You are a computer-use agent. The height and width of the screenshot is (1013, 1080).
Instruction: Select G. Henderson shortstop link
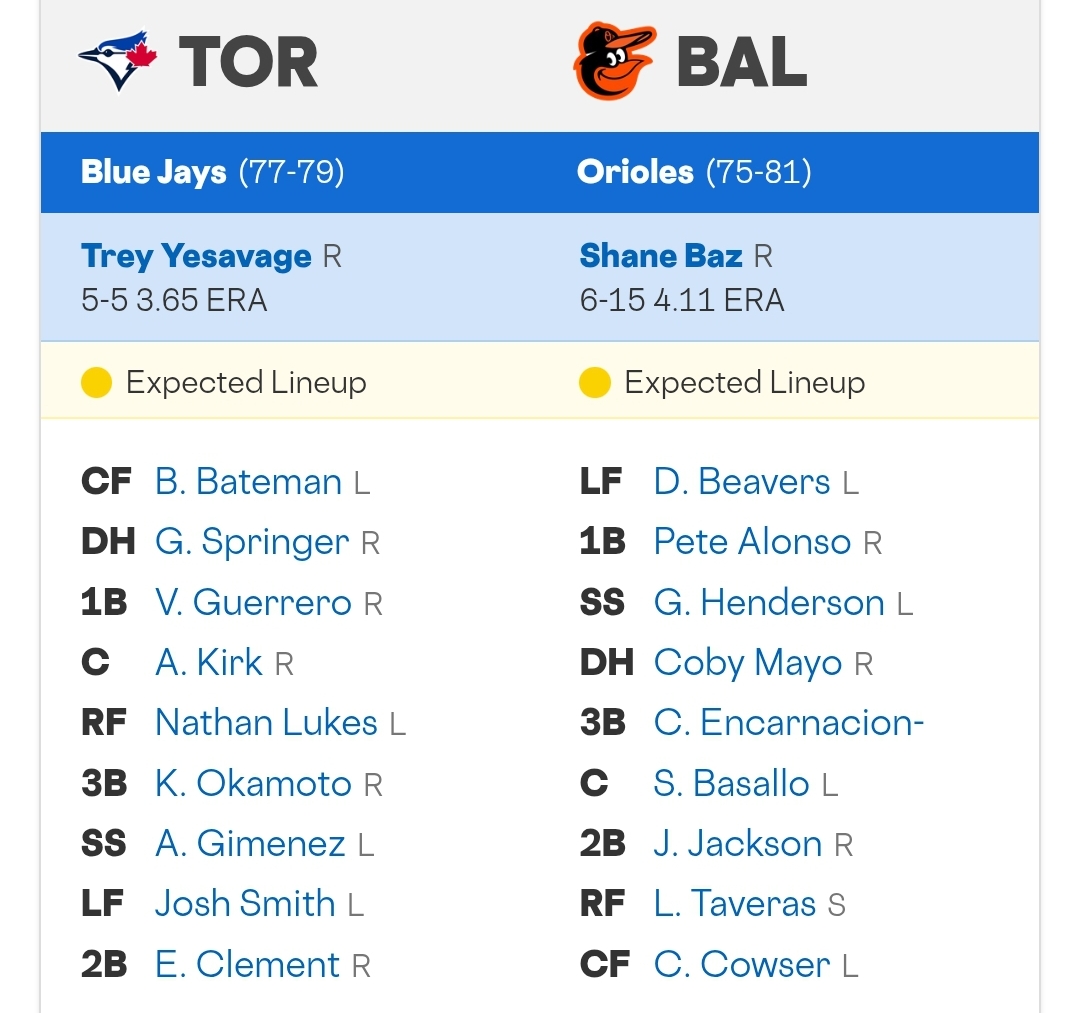tap(769, 602)
